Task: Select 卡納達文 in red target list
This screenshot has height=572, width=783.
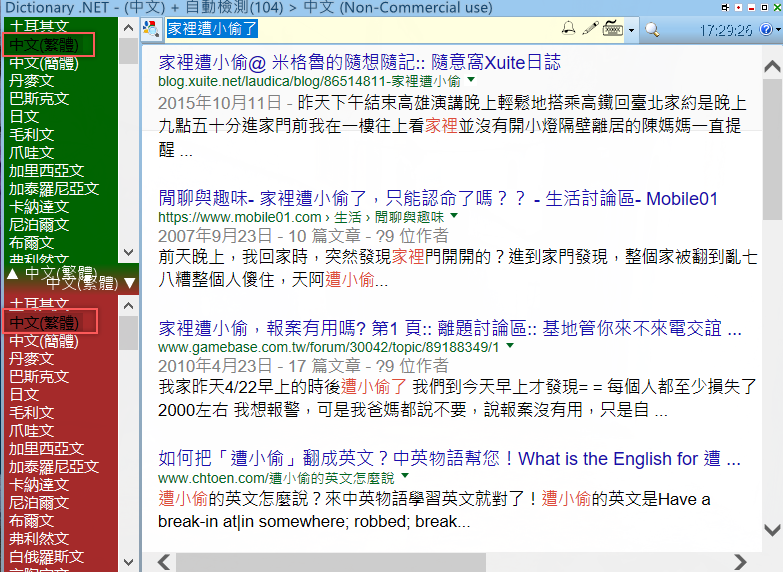Action: 39,485
